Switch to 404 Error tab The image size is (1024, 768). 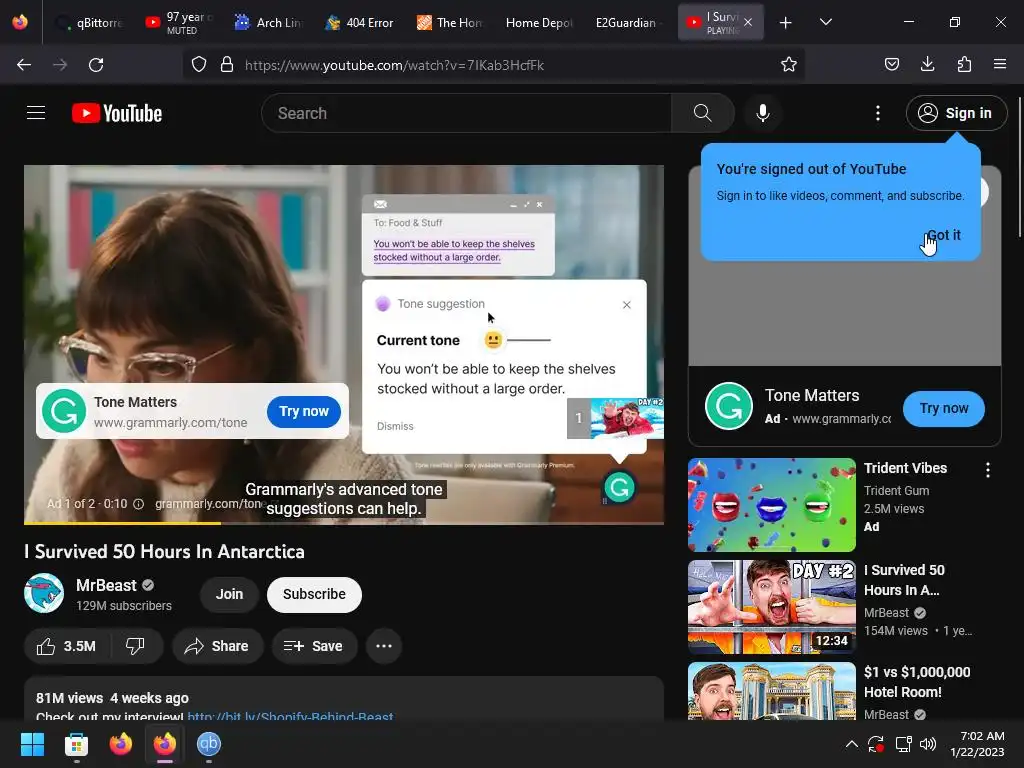(x=360, y=23)
